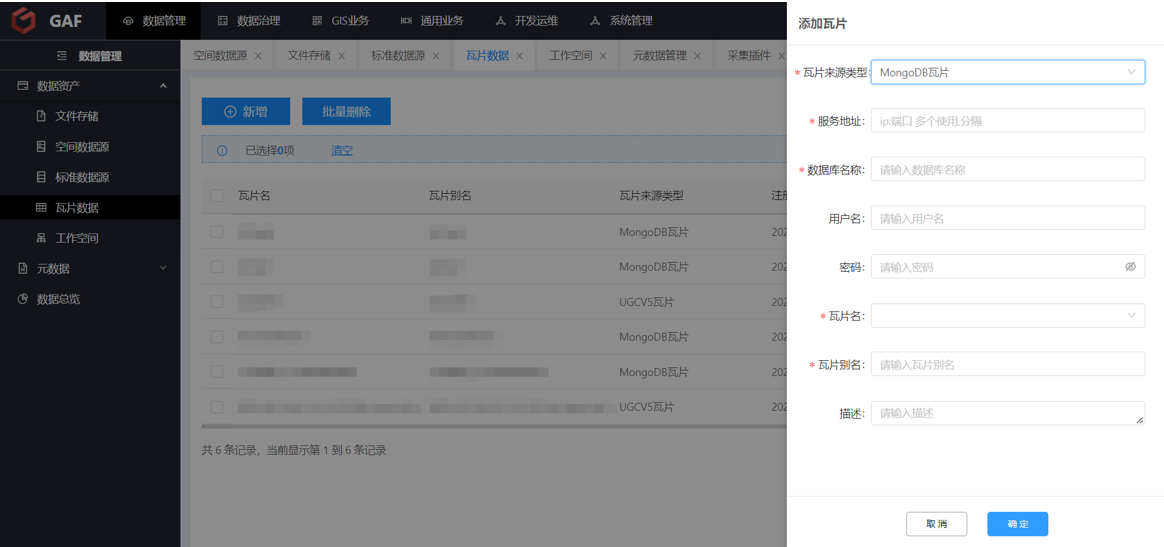Viewport: 1164px width, 547px height.
Task: Tick the fourth table row checkbox
Action: [x=217, y=337]
